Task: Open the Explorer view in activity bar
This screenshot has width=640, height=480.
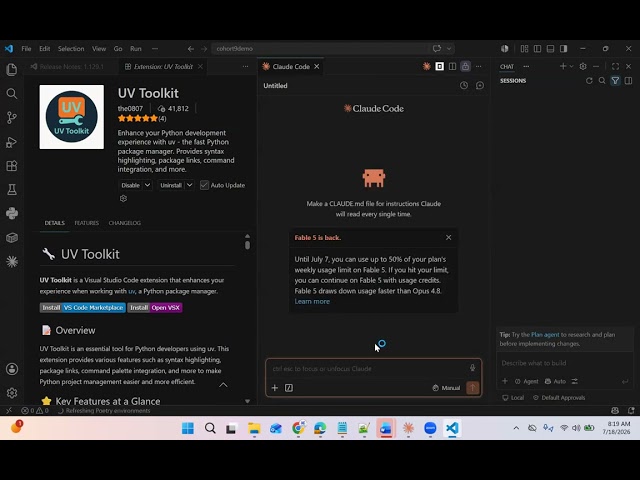Action: tap(12, 70)
